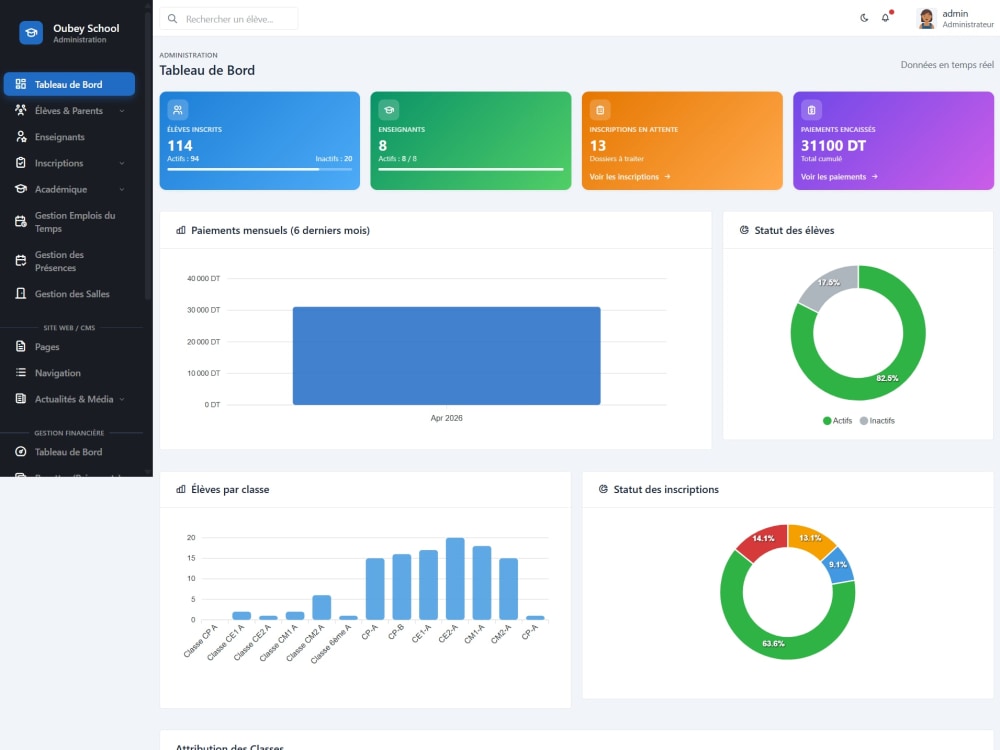Open the active Tableau de Bord sidebar item
The width and height of the screenshot is (1000, 750).
pyautogui.click(x=69, y=84)
